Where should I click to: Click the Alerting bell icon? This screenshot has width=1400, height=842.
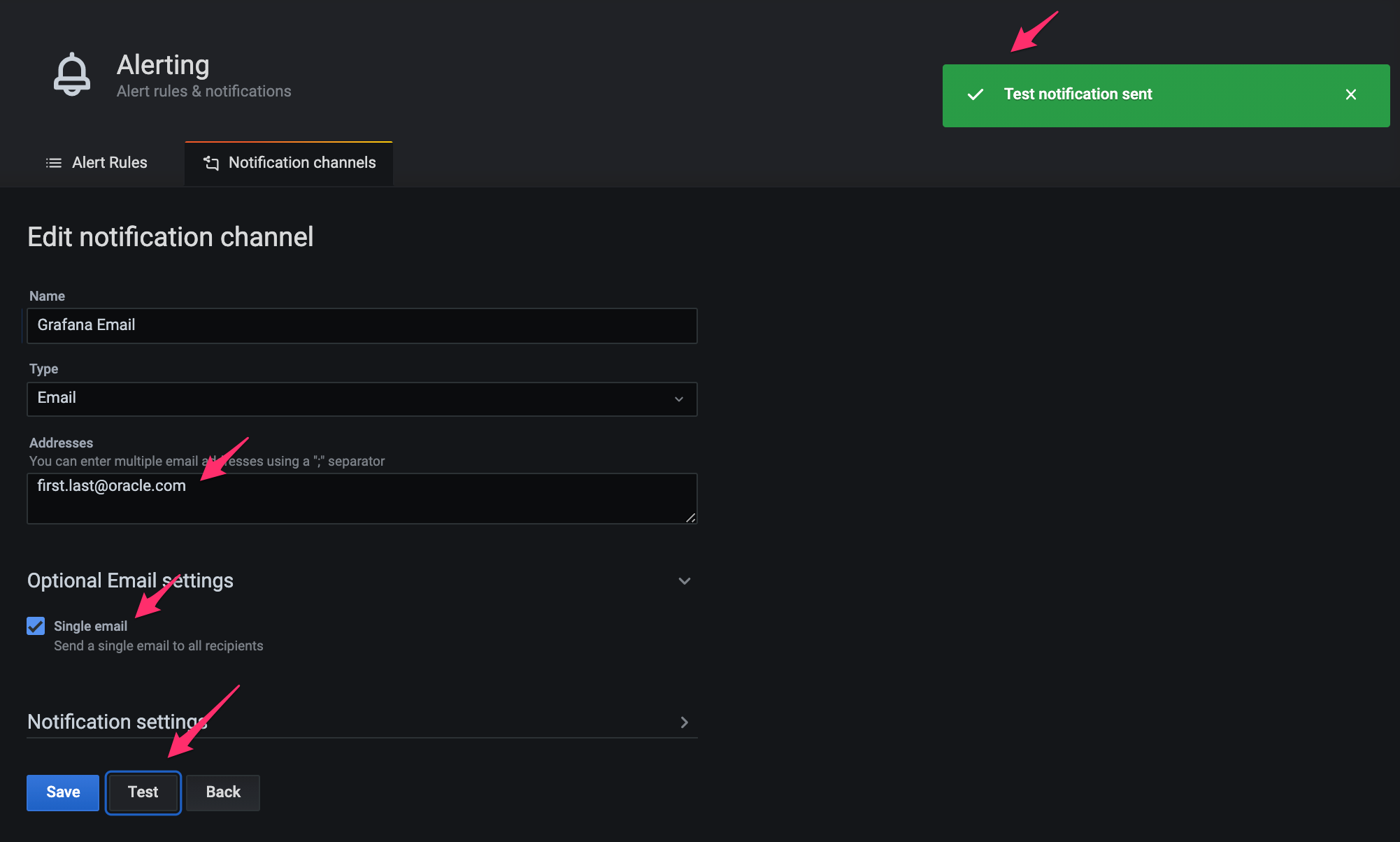click(72, 74)
